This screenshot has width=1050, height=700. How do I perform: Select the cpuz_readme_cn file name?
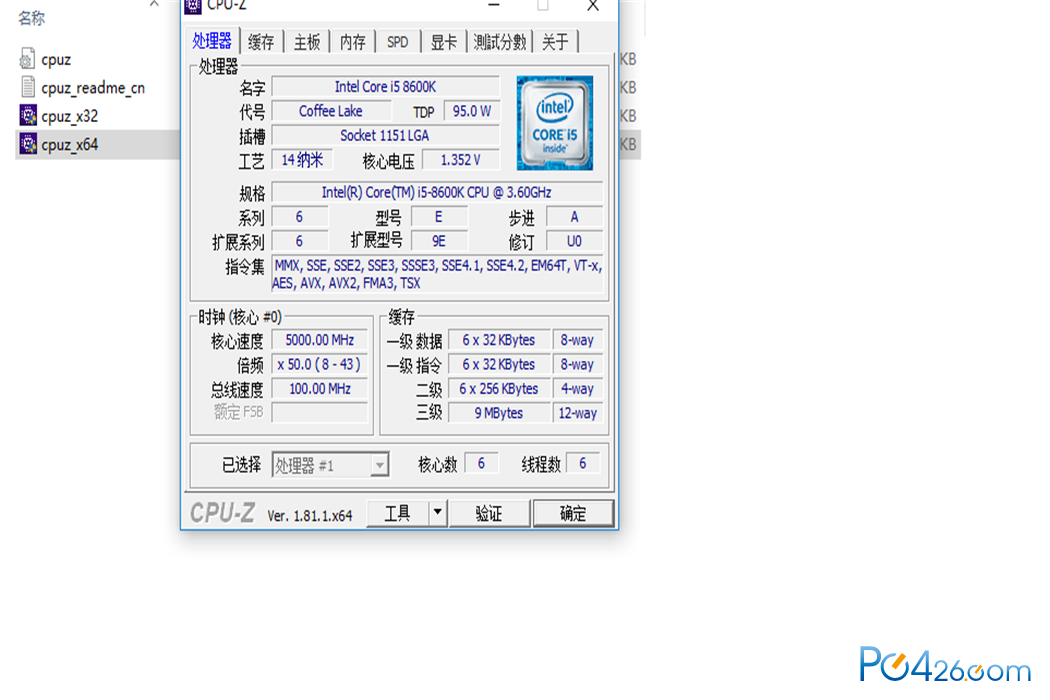tap(93, 88)
